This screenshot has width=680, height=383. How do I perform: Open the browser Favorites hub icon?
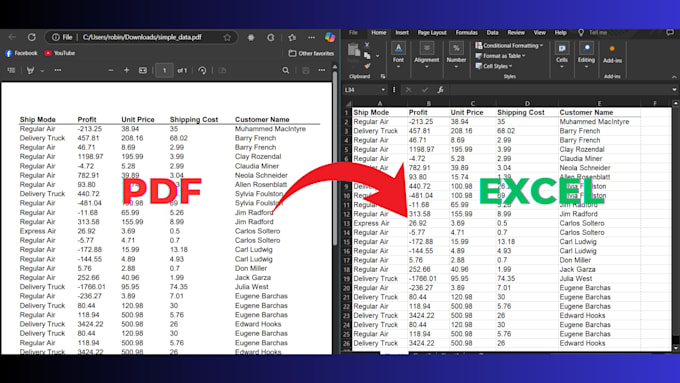(x=292, y=37)
